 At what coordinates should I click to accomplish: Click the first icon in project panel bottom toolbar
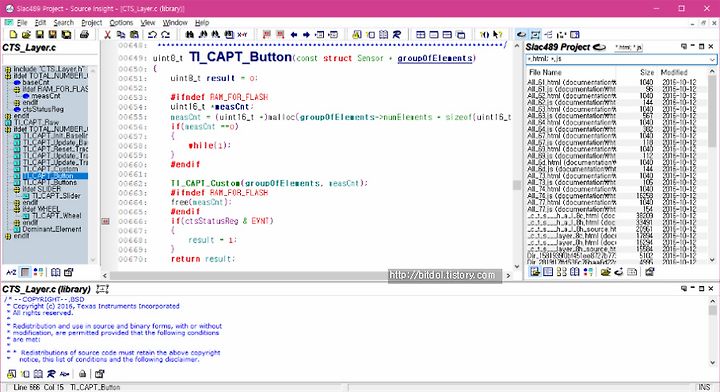click(x=535, y=272)
